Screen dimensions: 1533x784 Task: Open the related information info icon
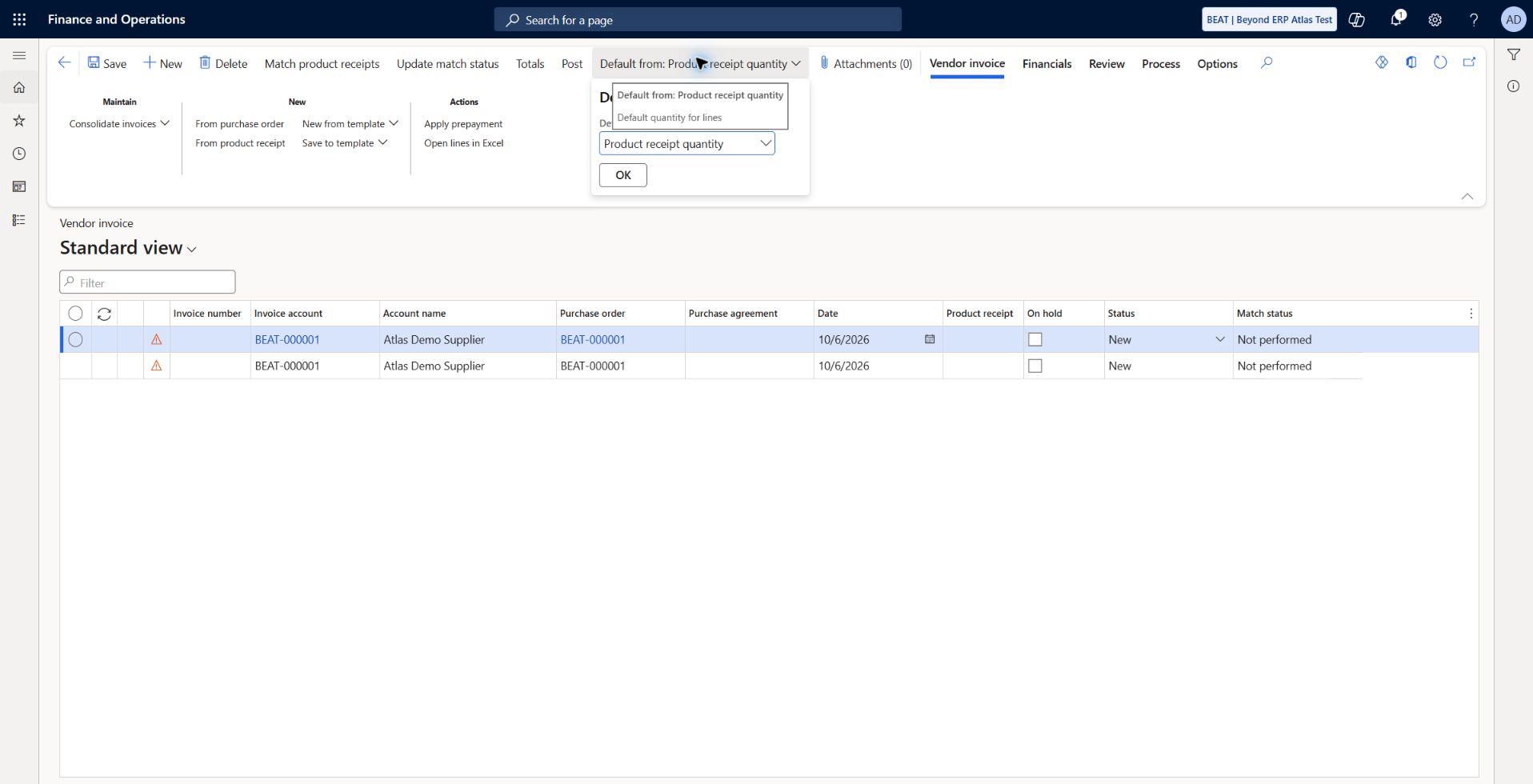point(1514,86)
